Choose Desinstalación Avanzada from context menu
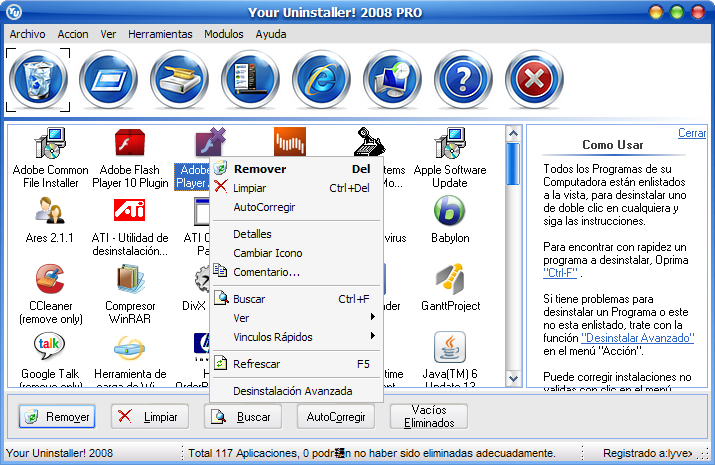 [292, 391]
